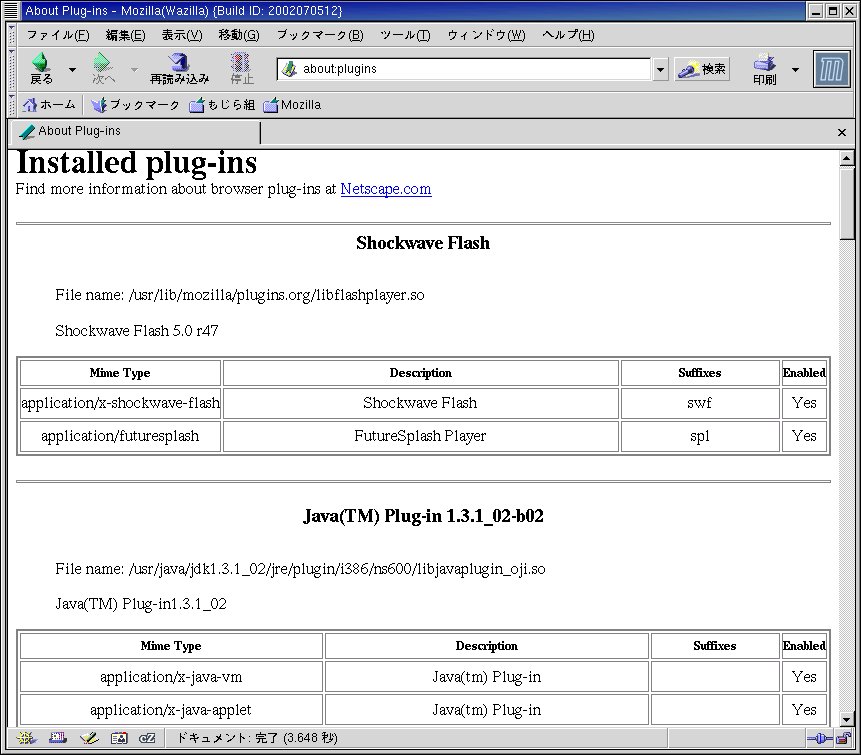Select application/futuresplash cell

point(120,437)
